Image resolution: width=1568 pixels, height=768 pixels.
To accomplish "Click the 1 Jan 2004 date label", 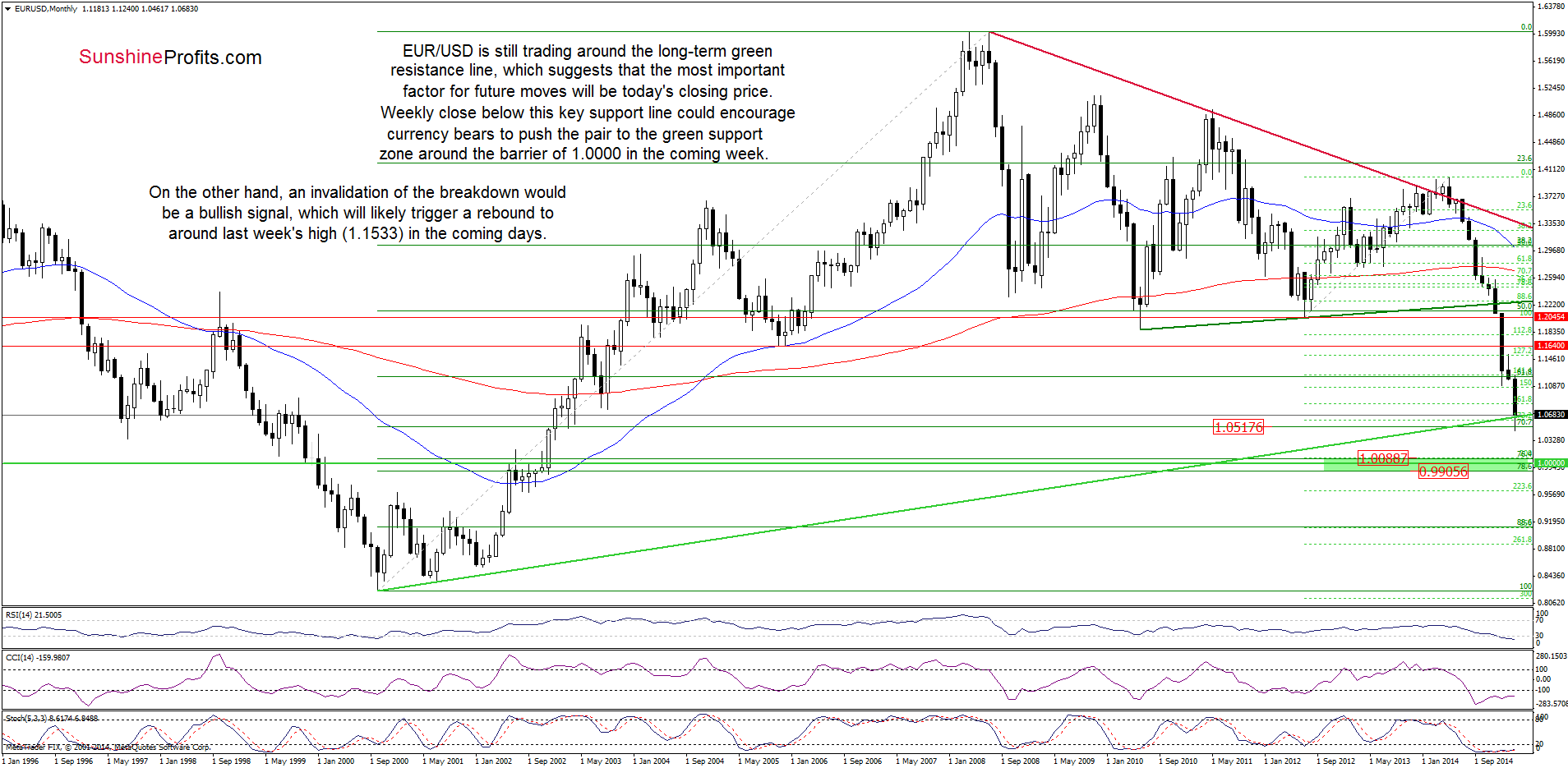I will click(x=651, y=761).
